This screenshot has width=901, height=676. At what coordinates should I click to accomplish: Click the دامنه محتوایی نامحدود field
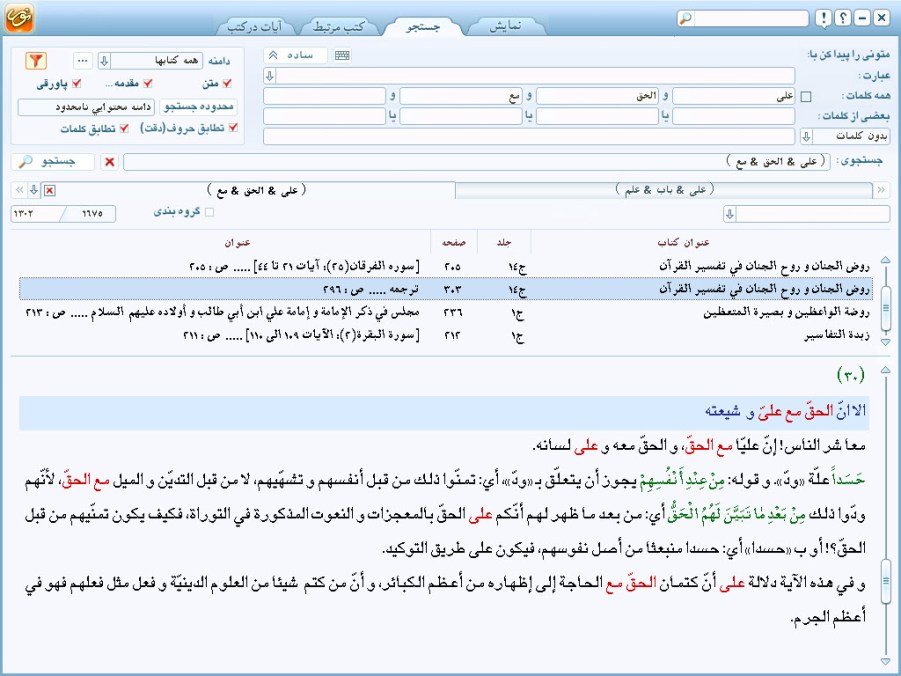click(x=86, y=107)
